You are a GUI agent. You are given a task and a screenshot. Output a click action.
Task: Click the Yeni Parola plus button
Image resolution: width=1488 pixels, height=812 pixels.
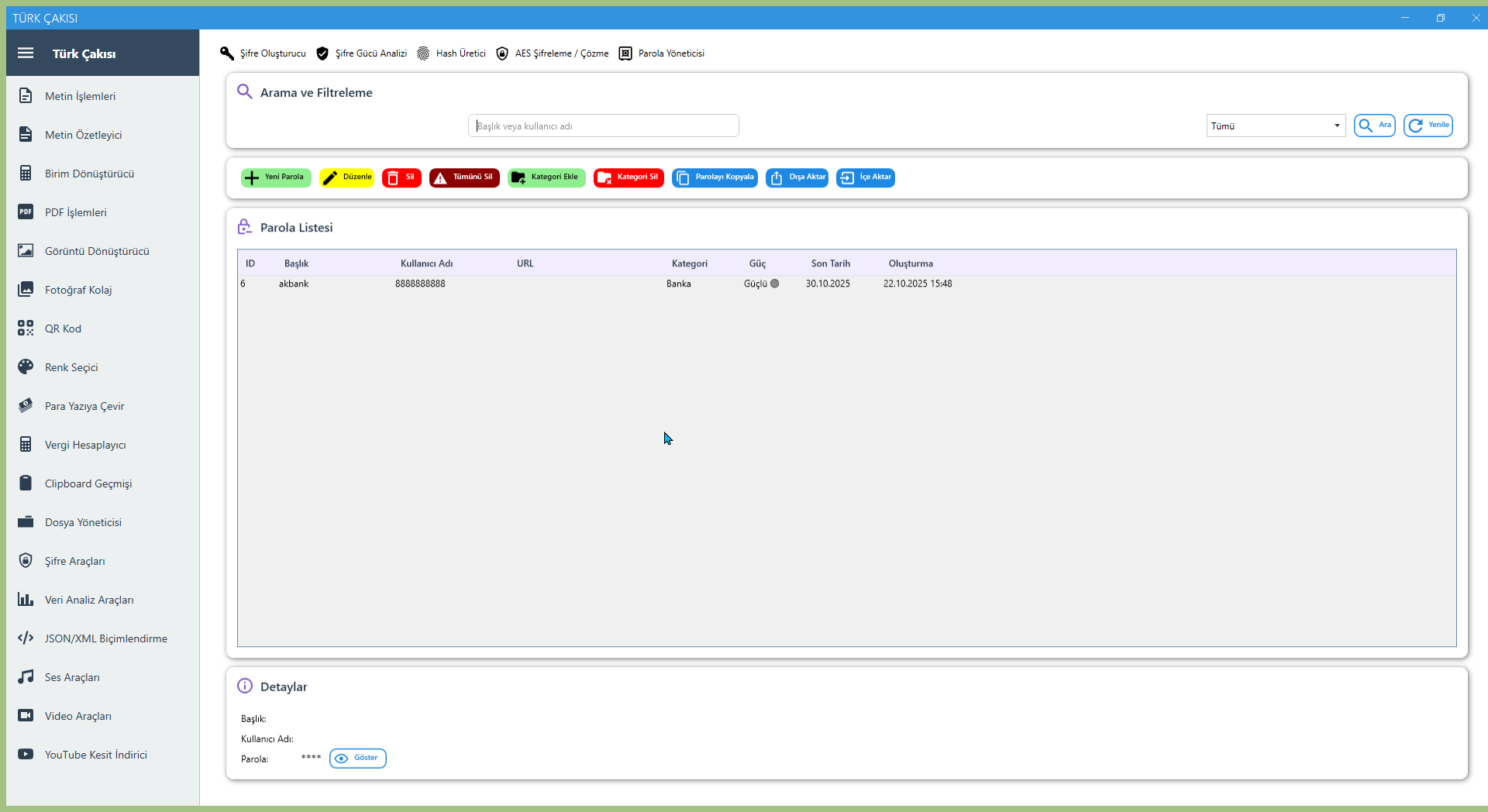pos(276,177)
